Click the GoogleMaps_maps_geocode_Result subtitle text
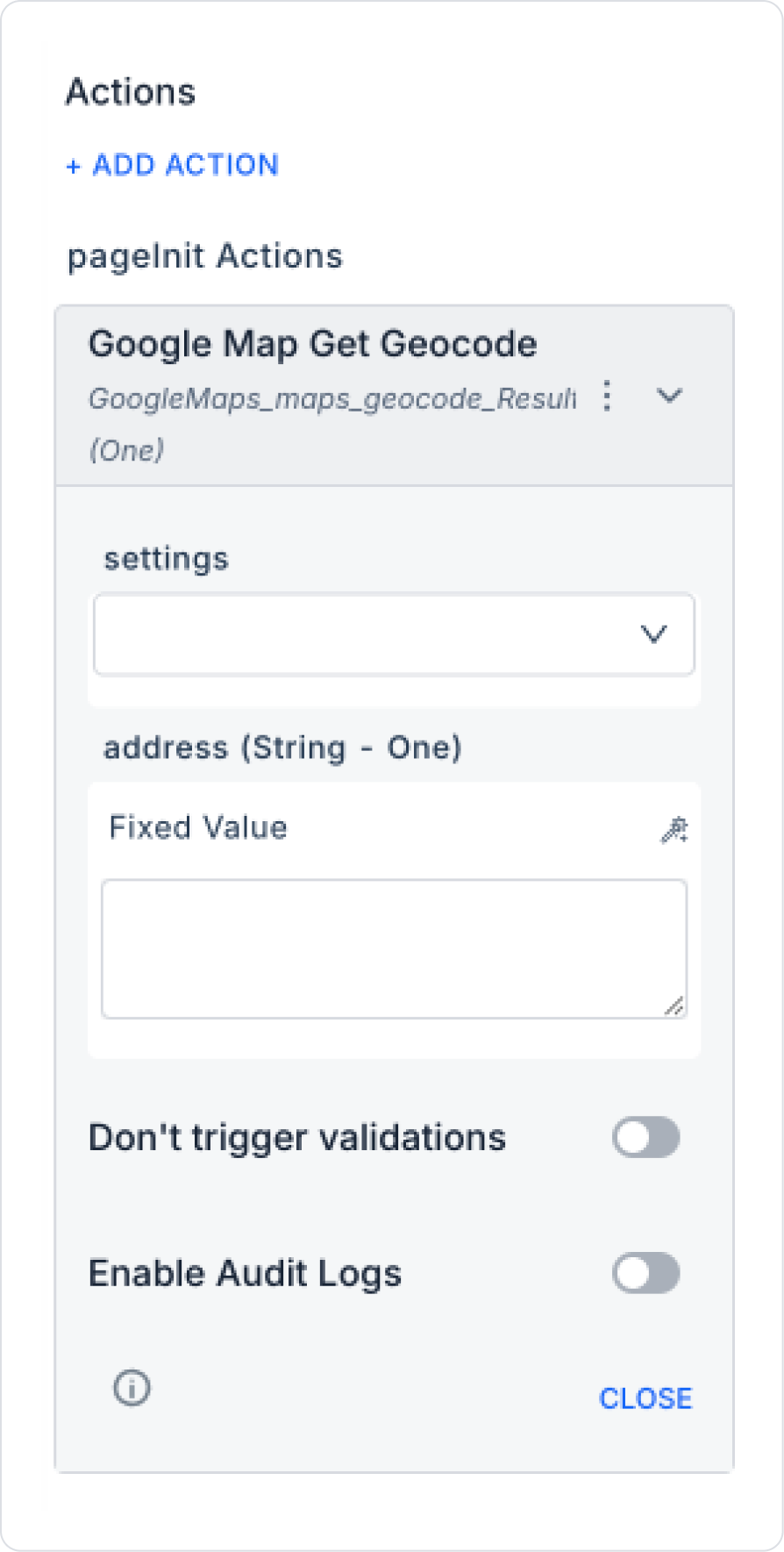The image size is (784, 1552). click(x=331, y=399)
